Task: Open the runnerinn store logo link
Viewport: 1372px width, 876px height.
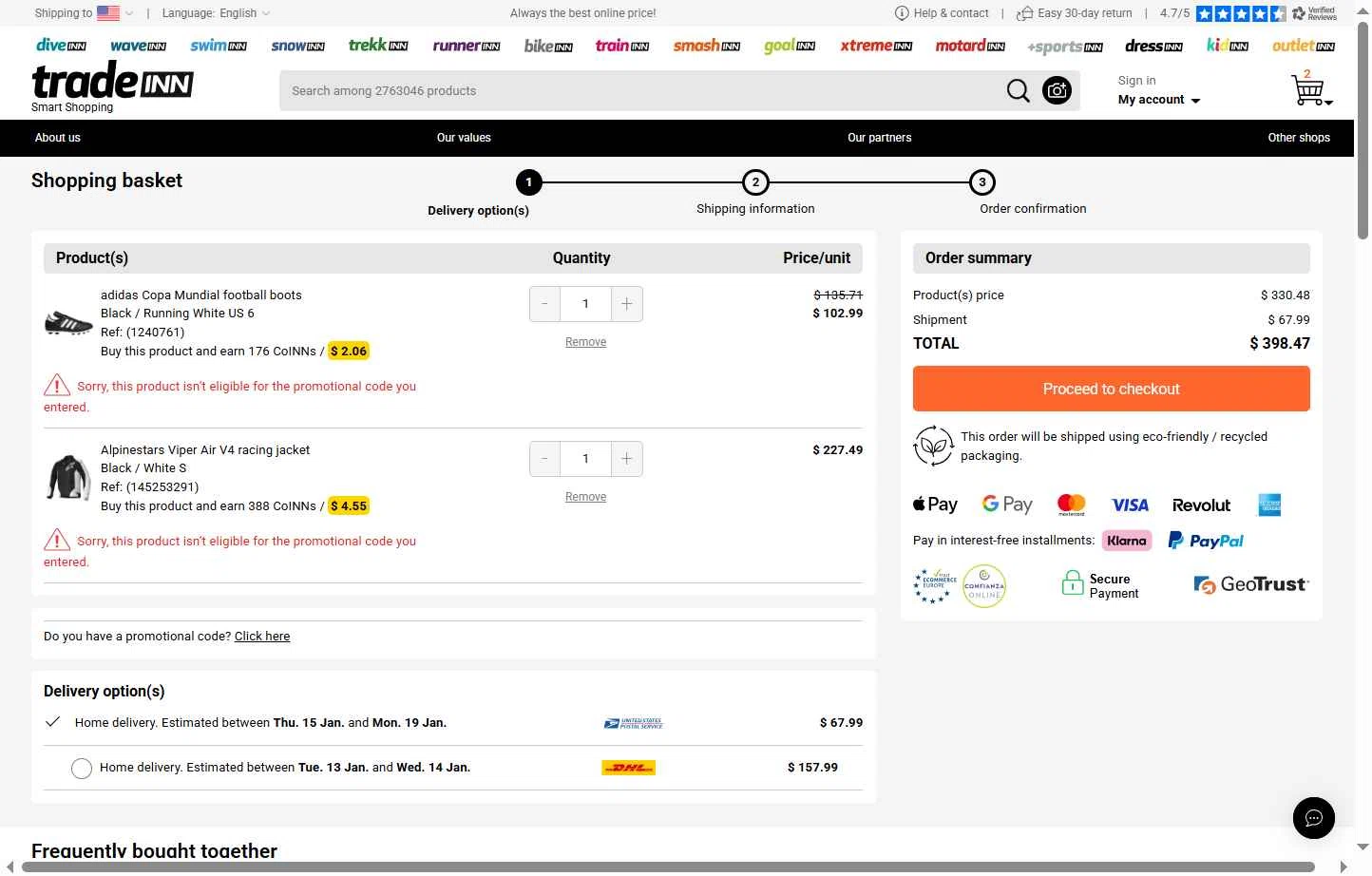Action: tap(466, 46)
